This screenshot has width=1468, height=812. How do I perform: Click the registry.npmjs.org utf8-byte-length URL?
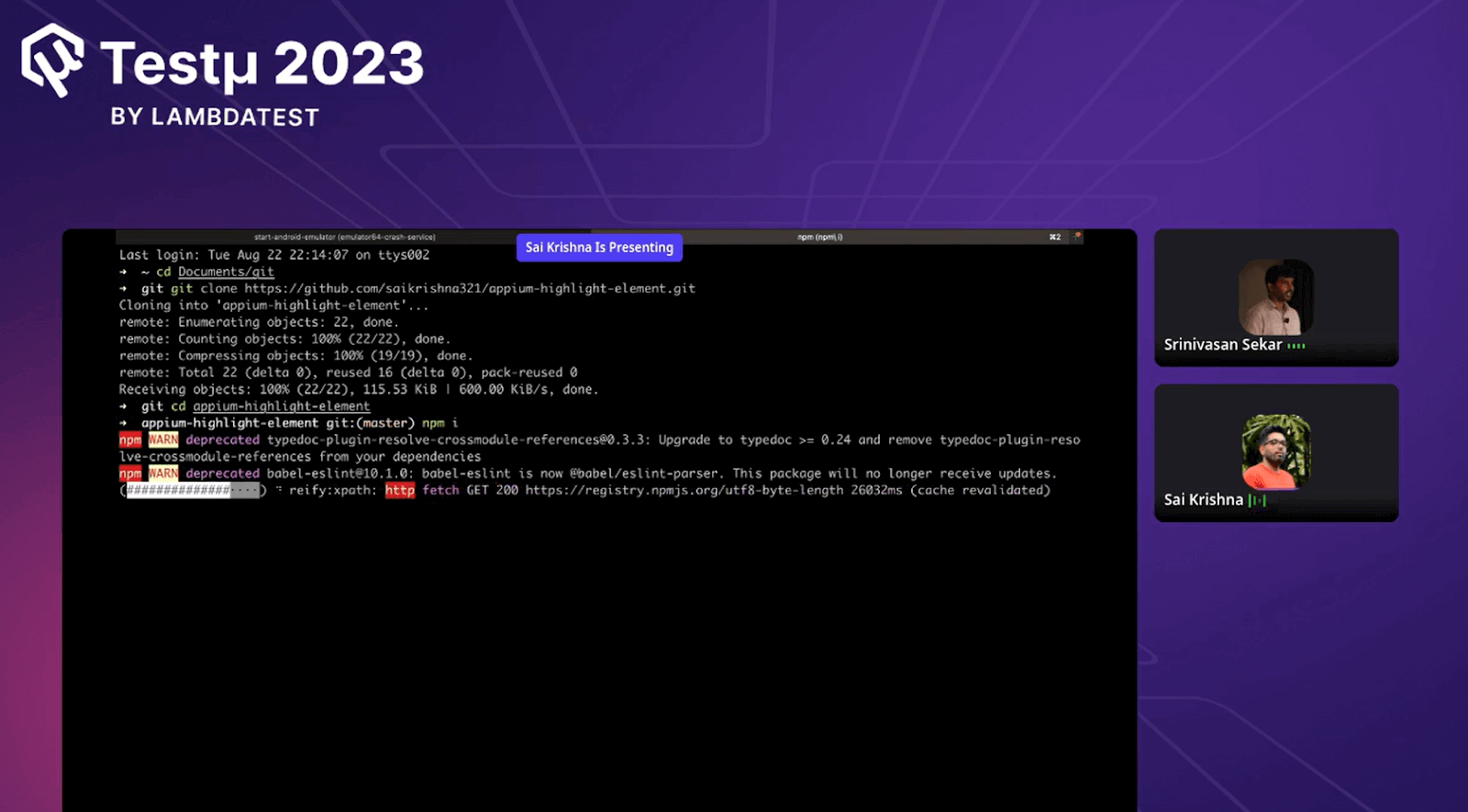tap(684, 491)
